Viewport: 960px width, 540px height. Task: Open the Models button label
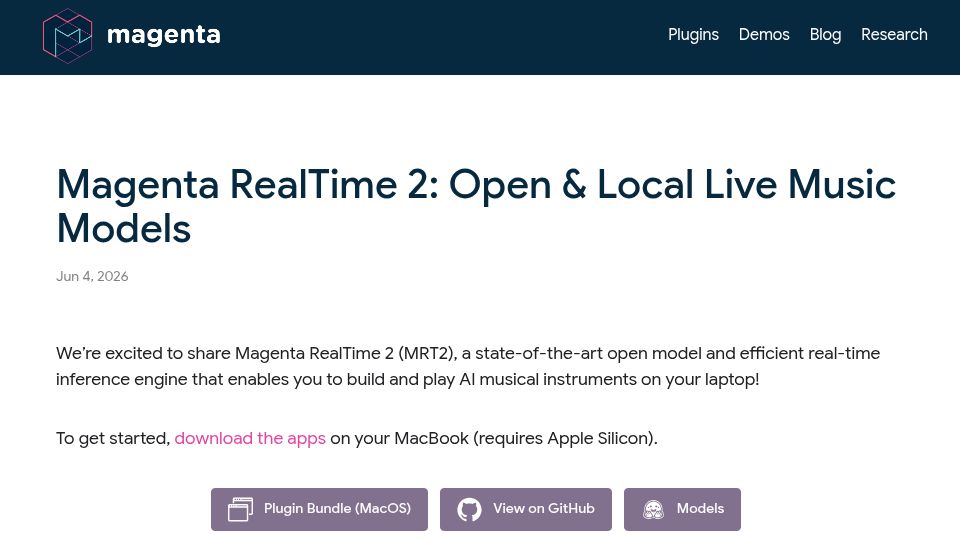700,508
